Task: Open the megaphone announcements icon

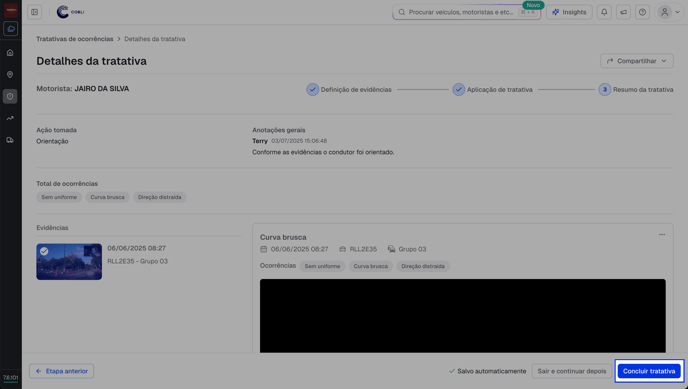Action: point(624,12)
